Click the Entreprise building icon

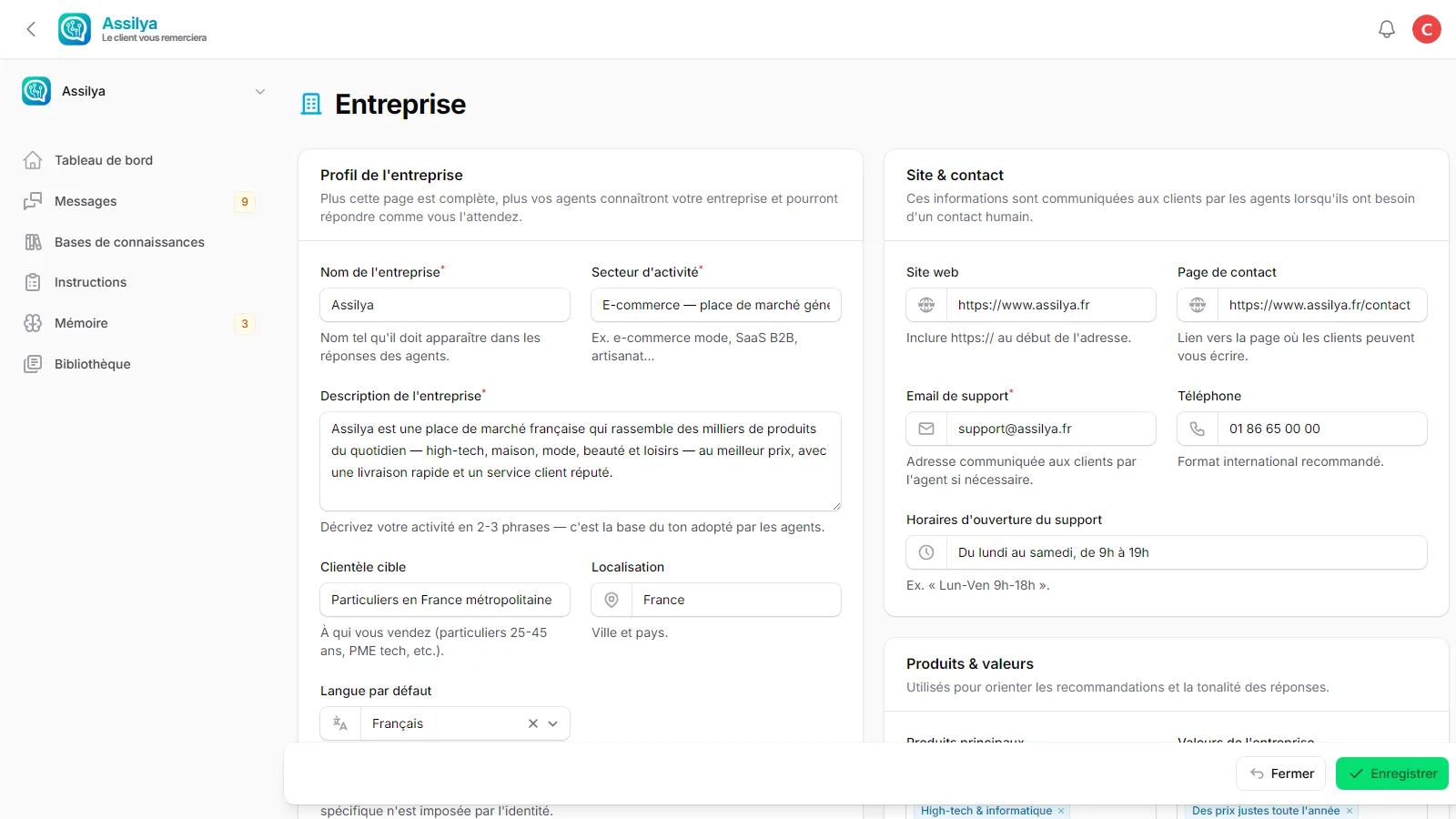311,104
